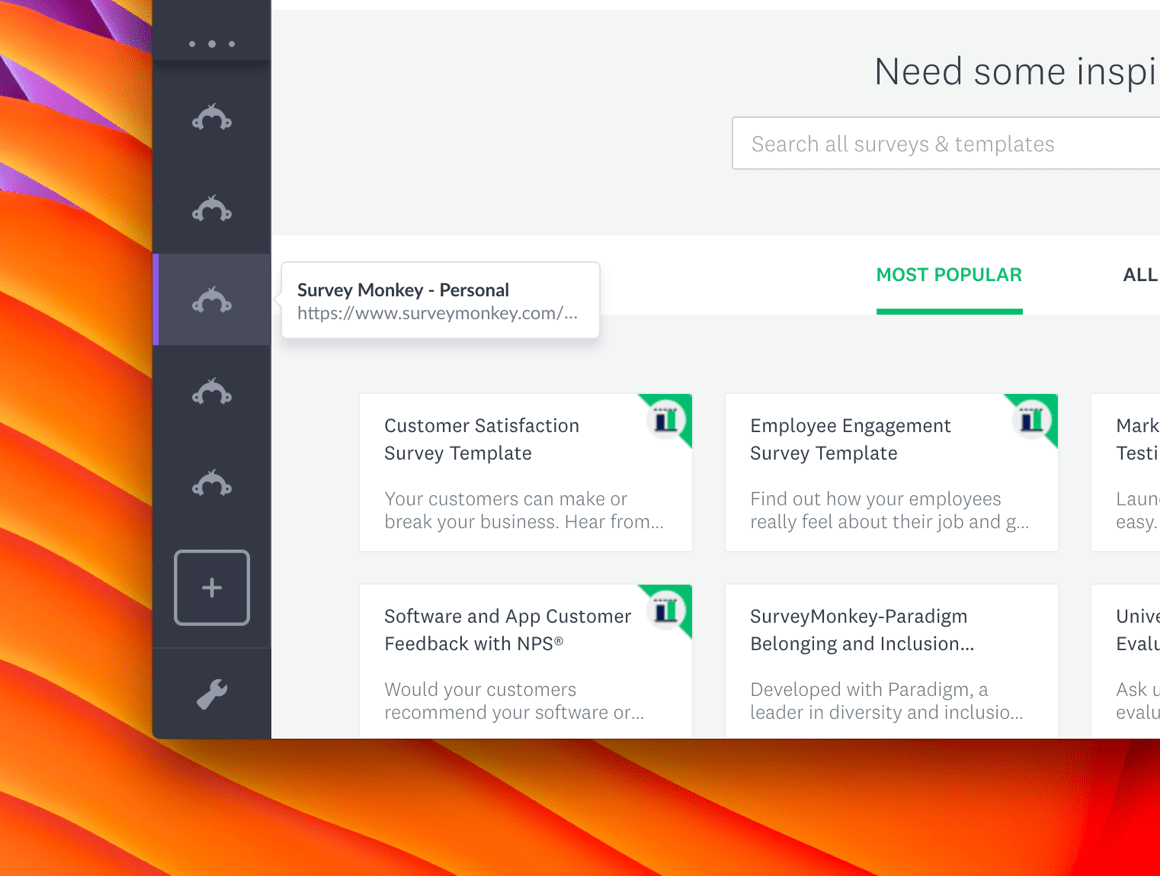Image resolution: width=1160 pixels, height=876 pixels.
Task: Select the highlighted Survey Monkey Personal service icon
Action: (212, 300)
